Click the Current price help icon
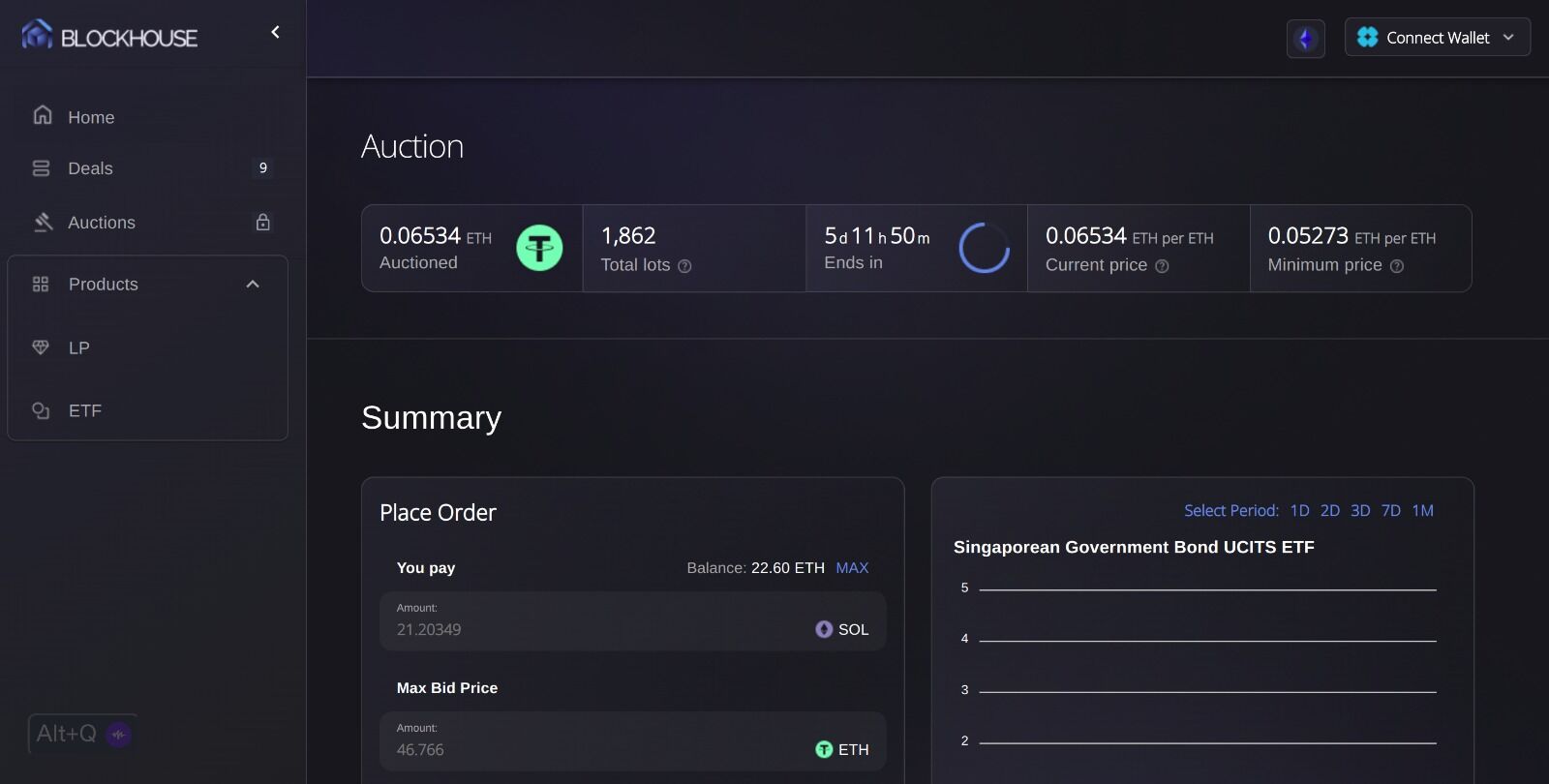1549x784 pixels. pyautogui.click(x=1162, y=266)
